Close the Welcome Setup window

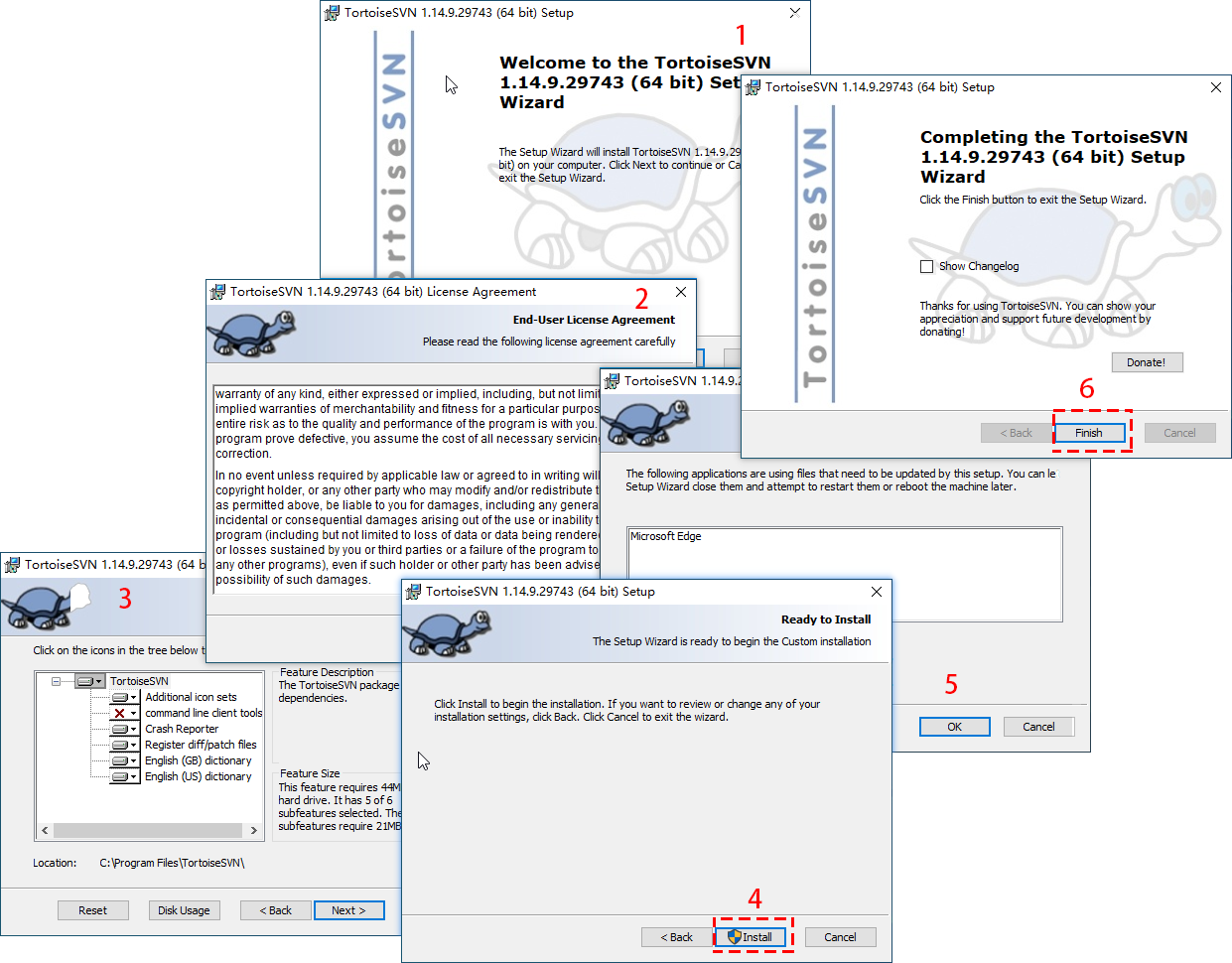(x=794, y=13)
